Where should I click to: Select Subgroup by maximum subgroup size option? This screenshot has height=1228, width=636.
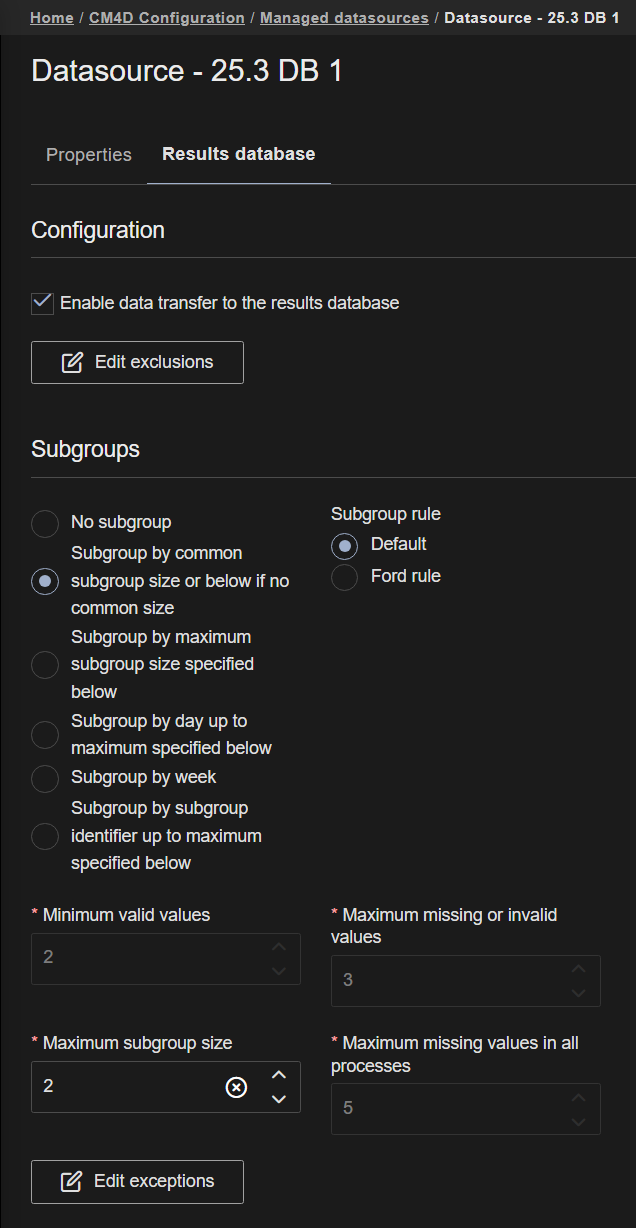[45, 665]
